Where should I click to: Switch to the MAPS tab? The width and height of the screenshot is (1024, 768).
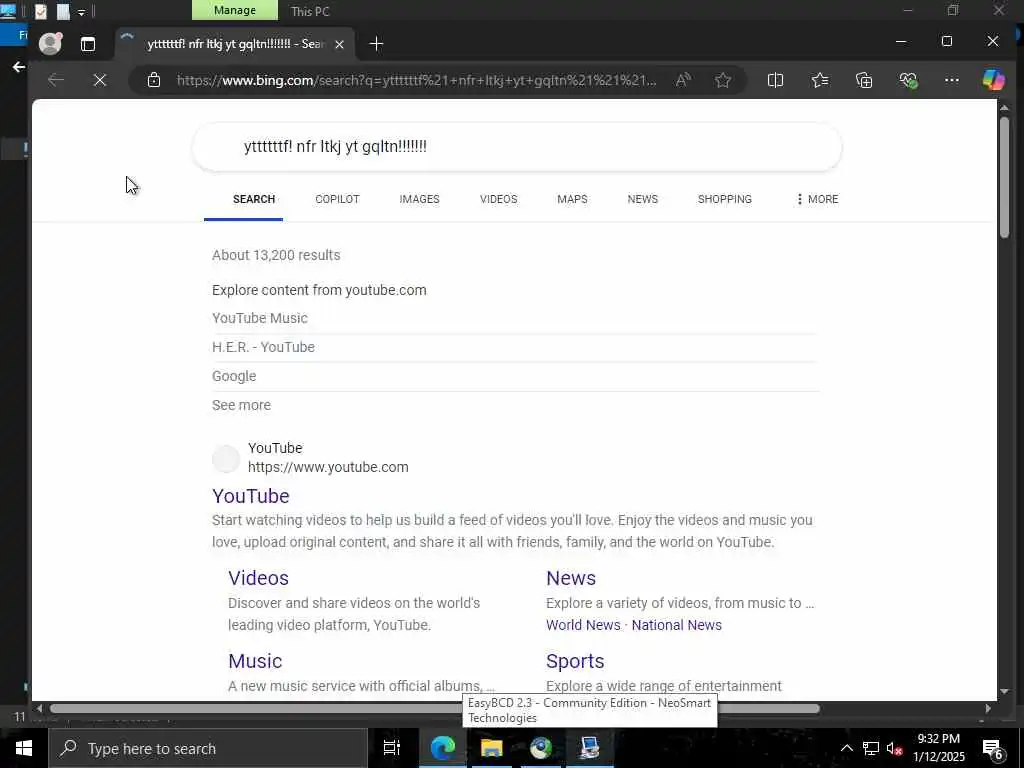coord(572,199)
